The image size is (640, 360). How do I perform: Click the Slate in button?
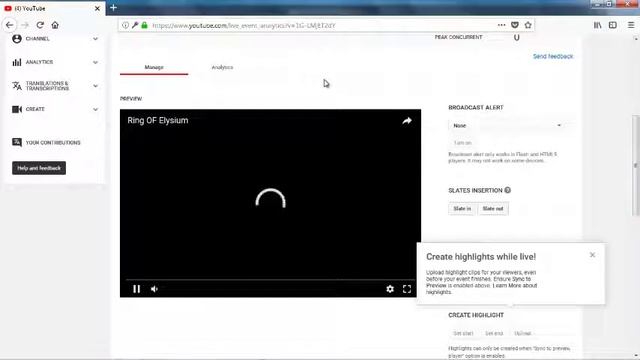pyautogui.click(x=462, y=209)
